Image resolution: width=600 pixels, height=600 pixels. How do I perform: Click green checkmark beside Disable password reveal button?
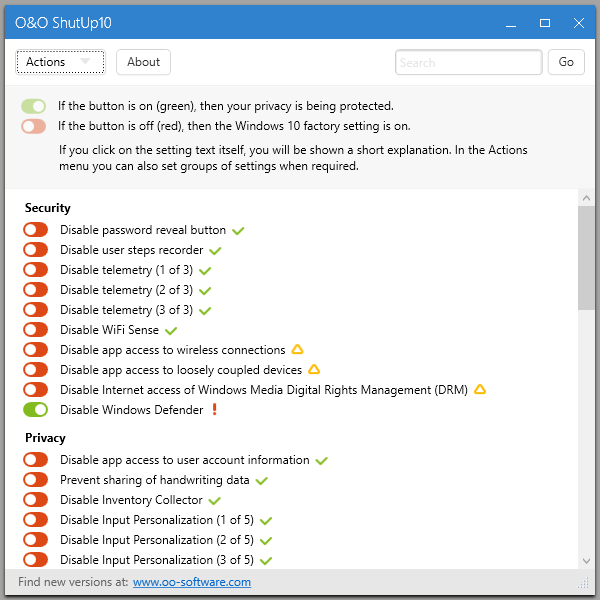(x=238, y=231)
